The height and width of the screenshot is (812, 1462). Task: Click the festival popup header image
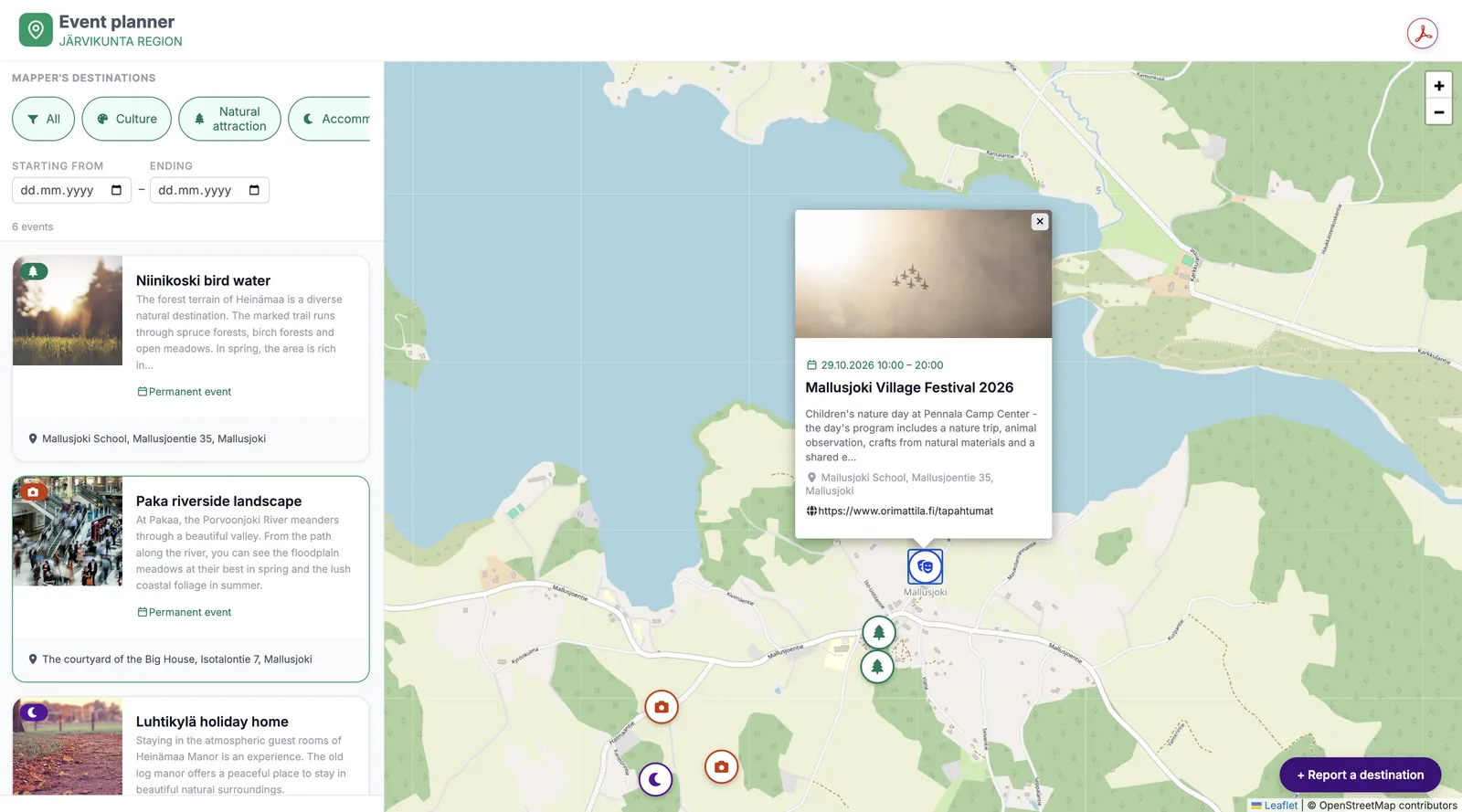923,274
